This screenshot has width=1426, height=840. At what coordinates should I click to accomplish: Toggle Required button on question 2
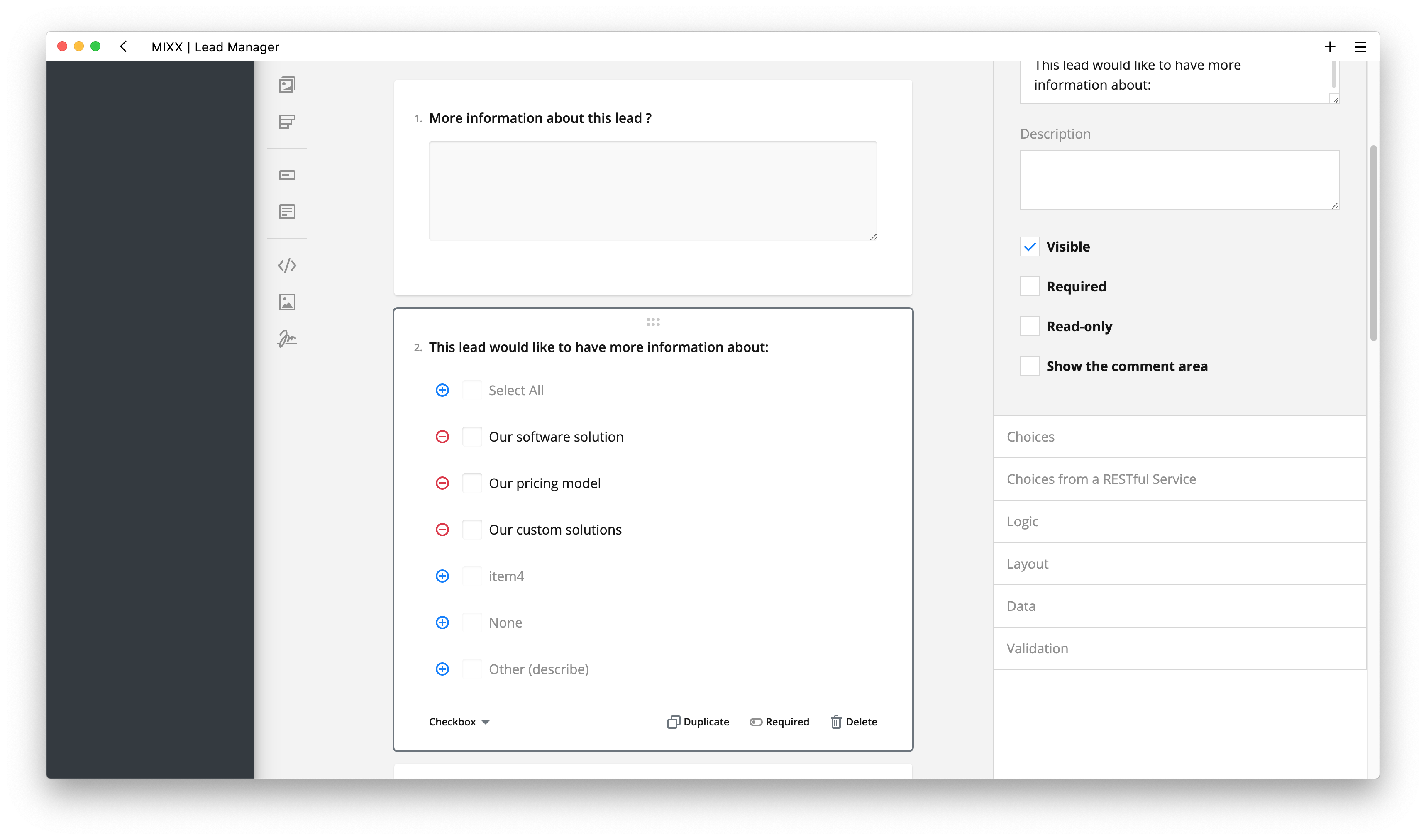pyautogui.click(x=779, y=722)
